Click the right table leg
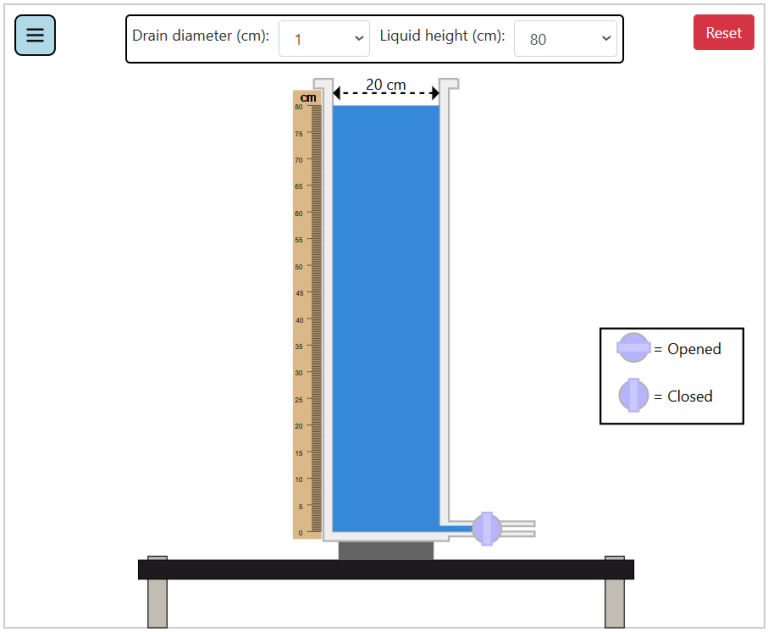 614,602
